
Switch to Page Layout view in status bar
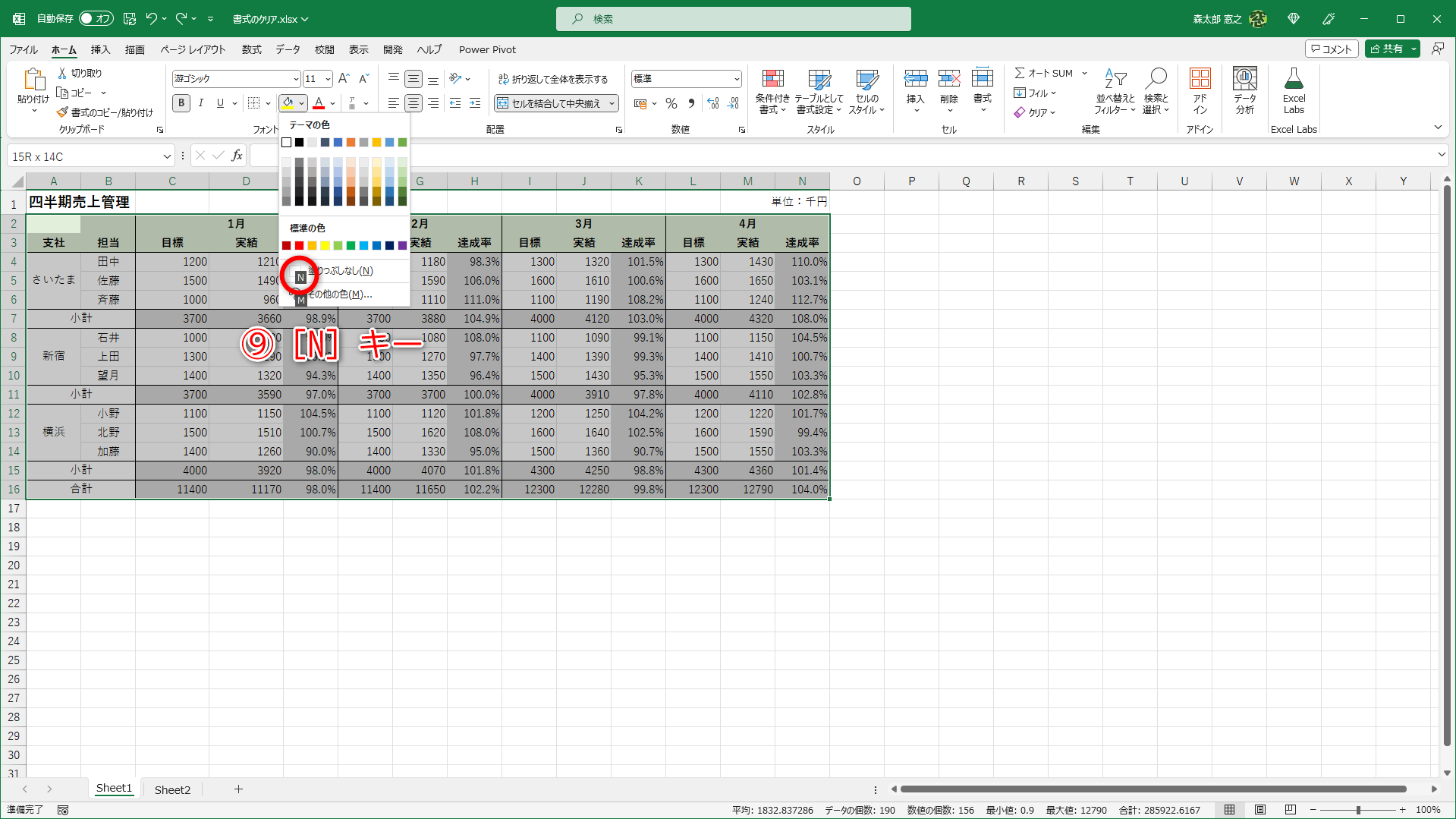click(x=1260, y=810)
